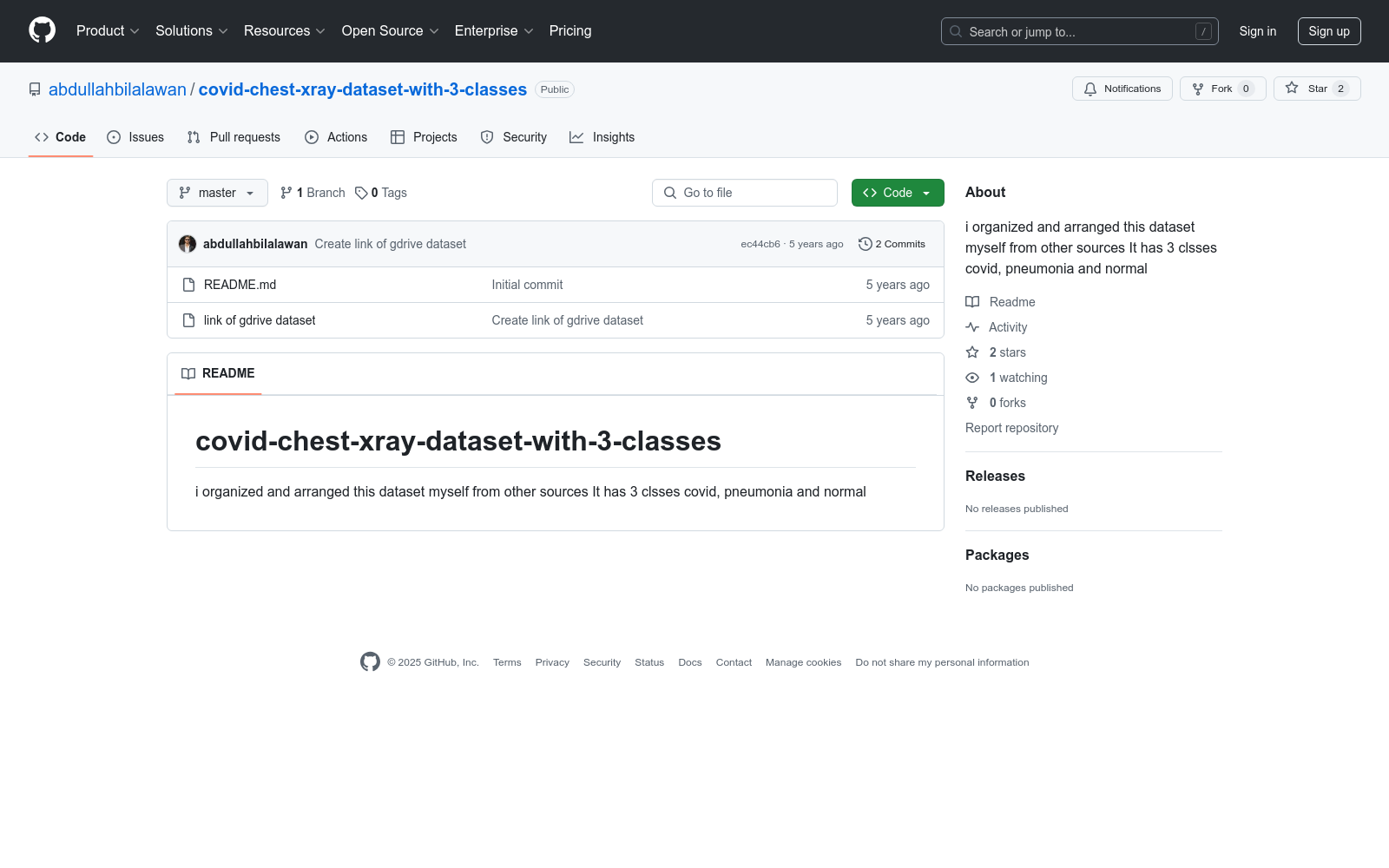View the 1 Branch list
Image resolution: width=1389 pixels, height=868 pixels.
point(313,193)
